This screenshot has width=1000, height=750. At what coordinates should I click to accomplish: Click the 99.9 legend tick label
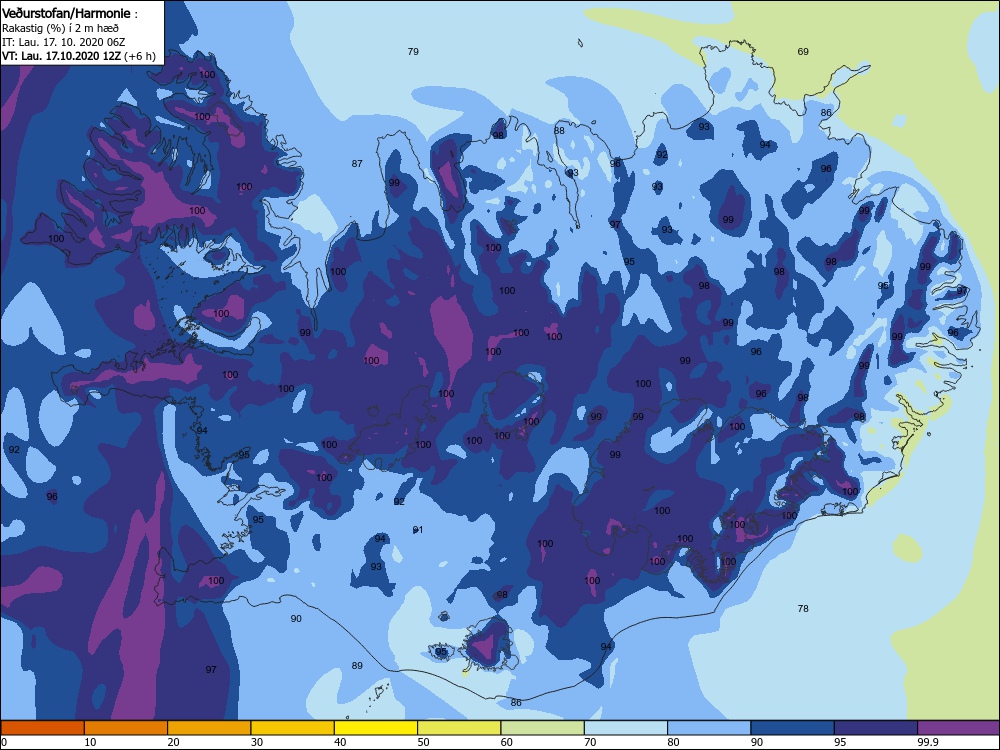pyautogui.click(x=927, y=742)
